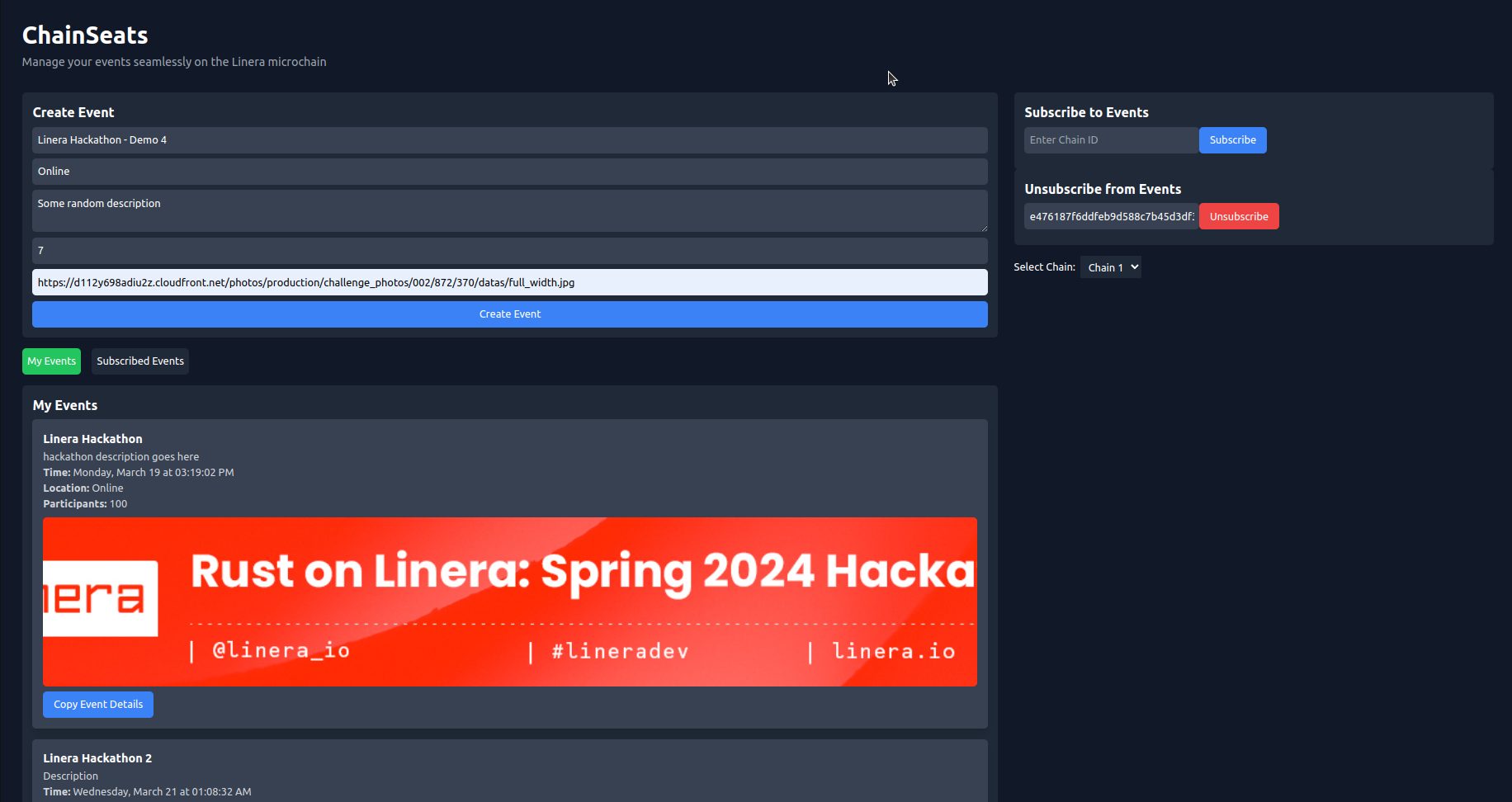Click the 'Create Event' section heading
1512x802 pixels.
(73, 113)
